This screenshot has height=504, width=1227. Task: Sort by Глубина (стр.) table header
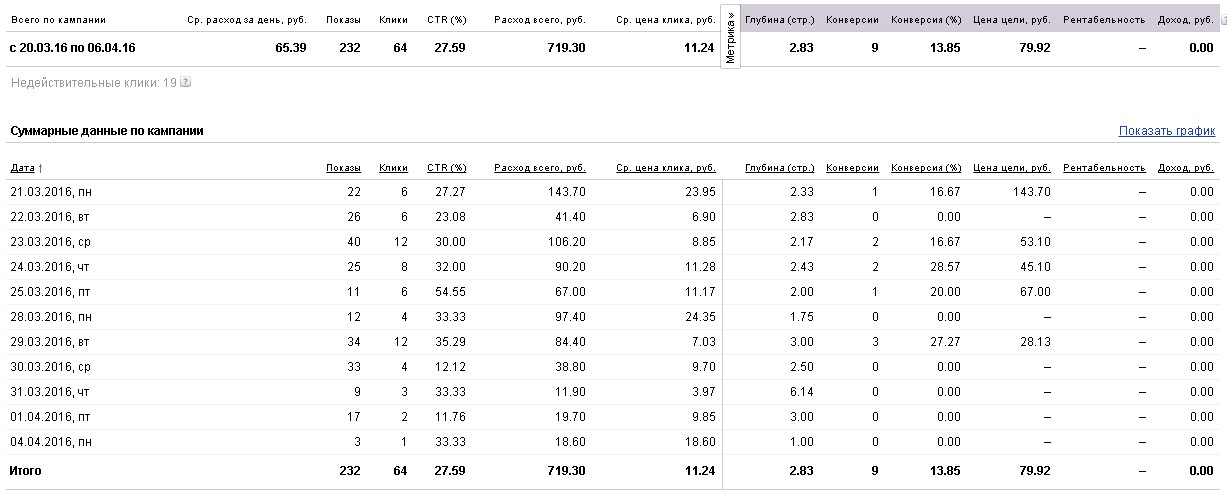pyautogui.click(x=779, y=168)
